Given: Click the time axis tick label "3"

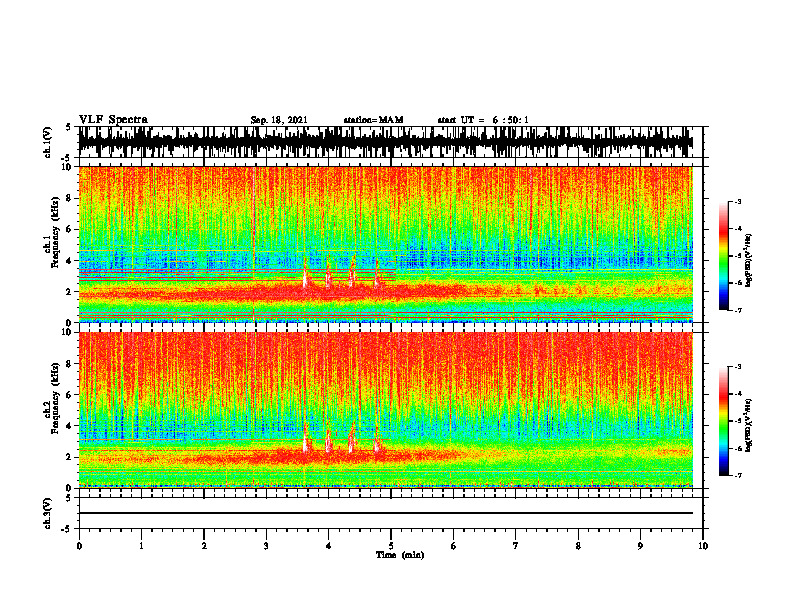Looking at the screenshot, I should pyautogui.click(x=266, y=546).
